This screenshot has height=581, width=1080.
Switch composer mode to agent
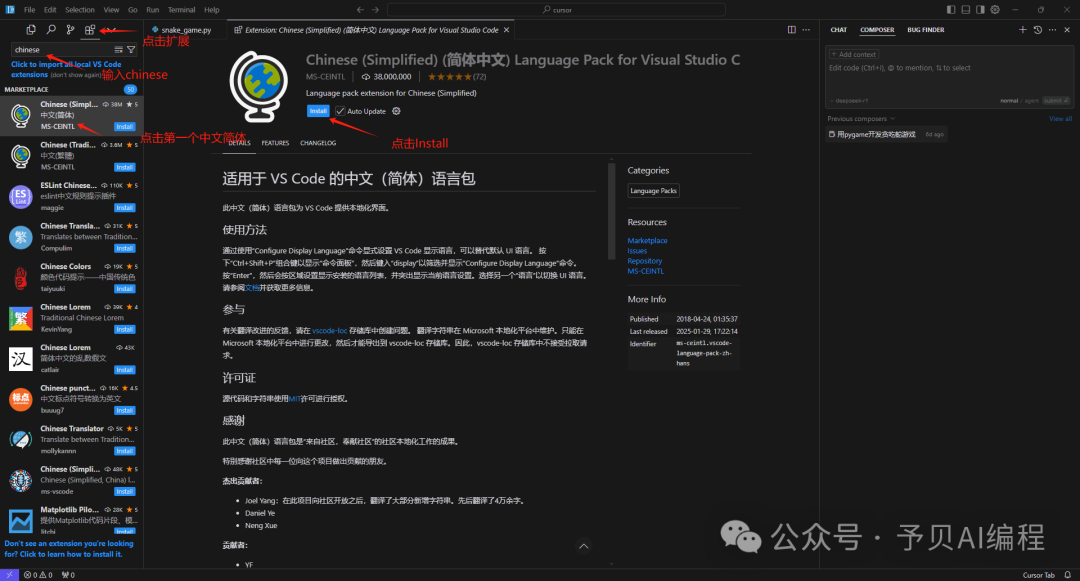coord(1032,101)
